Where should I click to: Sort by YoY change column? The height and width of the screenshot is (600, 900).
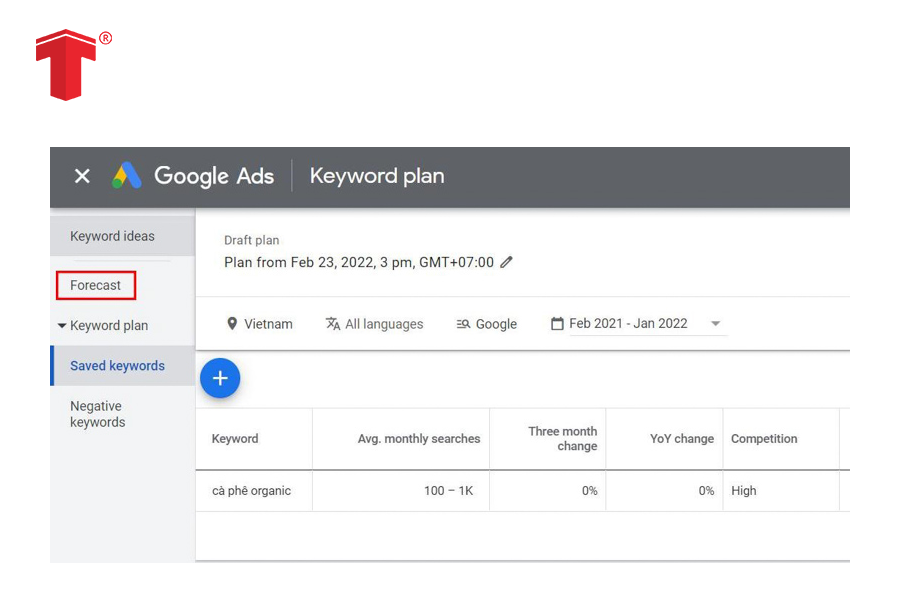(682, 439)
